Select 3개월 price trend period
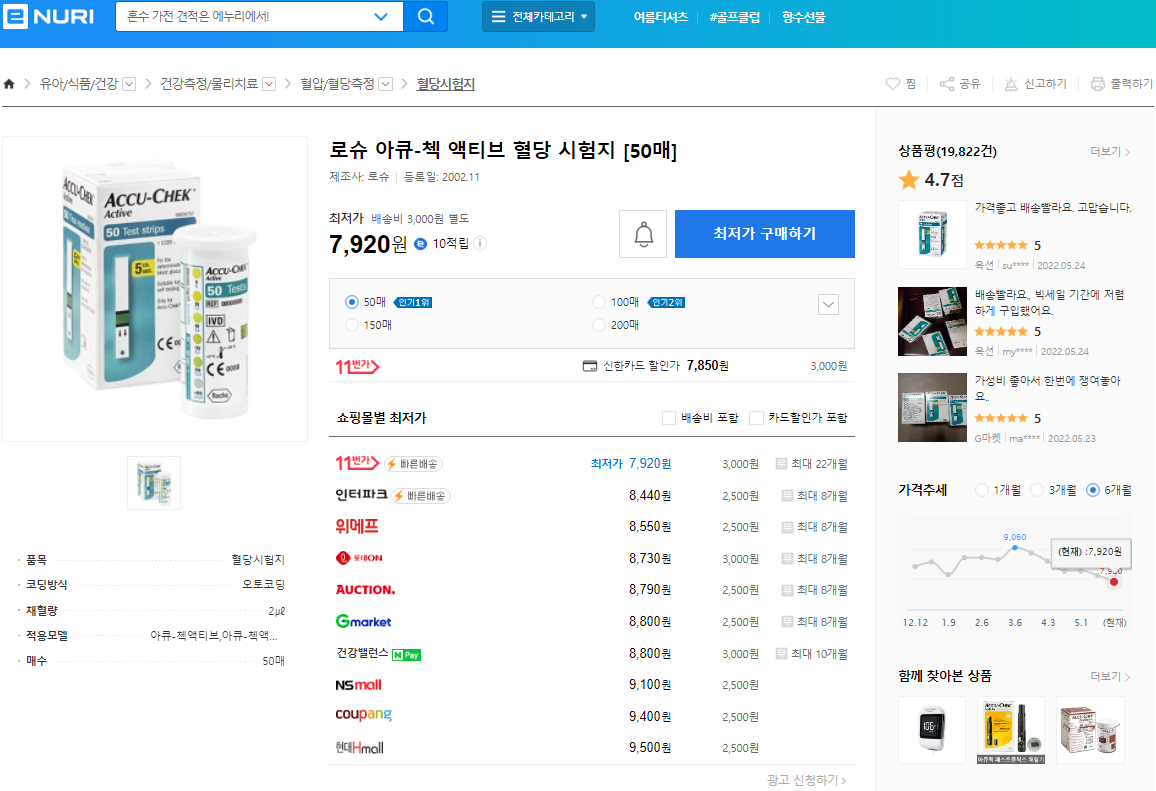This screenshot has height=791, width=1156. (x=1037, y=490)
